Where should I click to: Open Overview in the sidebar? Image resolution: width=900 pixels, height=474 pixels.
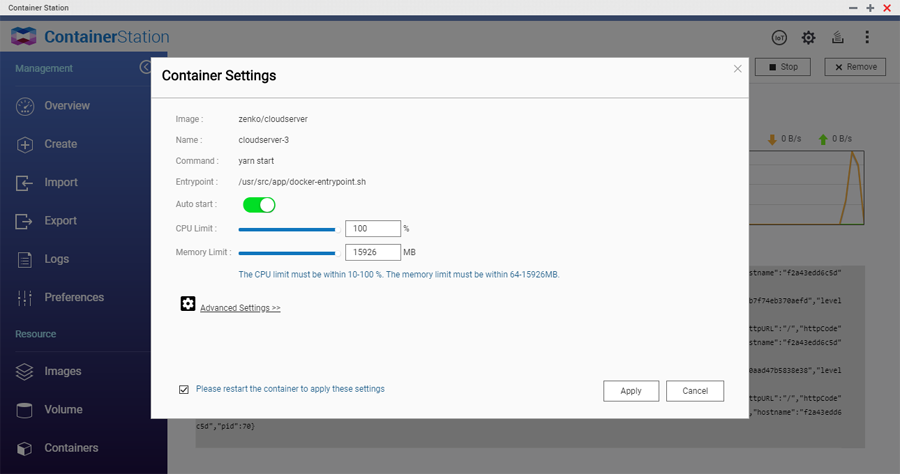pos(67,106)
